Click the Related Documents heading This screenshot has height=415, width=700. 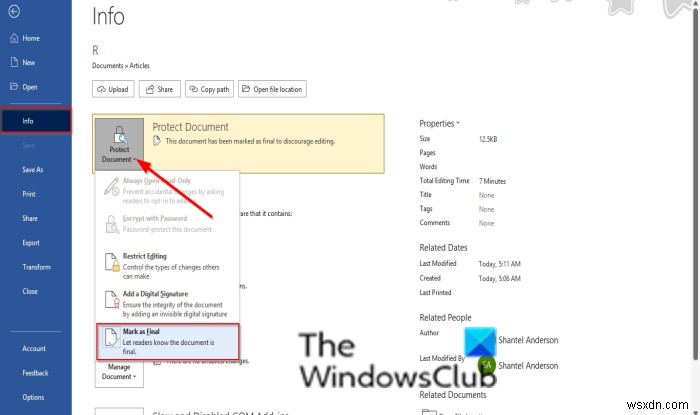pyautogui.click(x=453, y=395)
